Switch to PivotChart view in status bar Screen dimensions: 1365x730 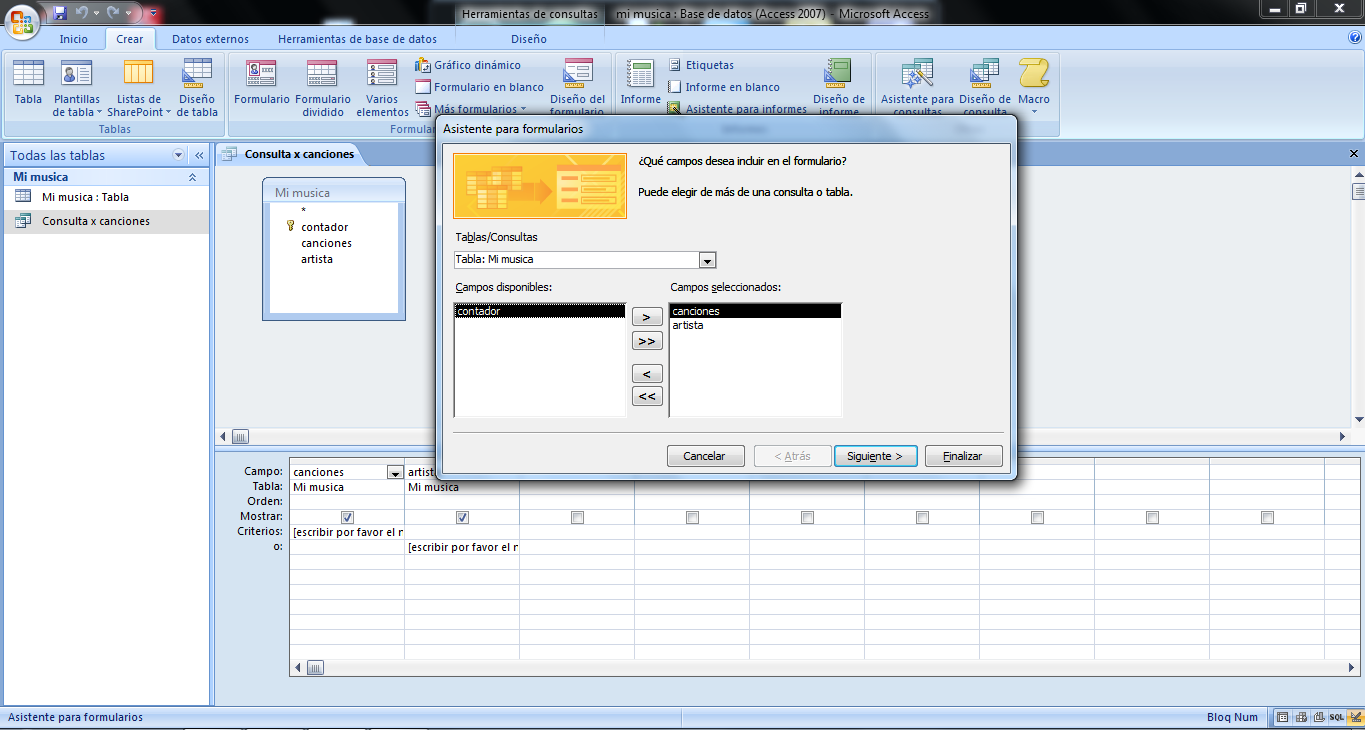[x=1319, y=717]
